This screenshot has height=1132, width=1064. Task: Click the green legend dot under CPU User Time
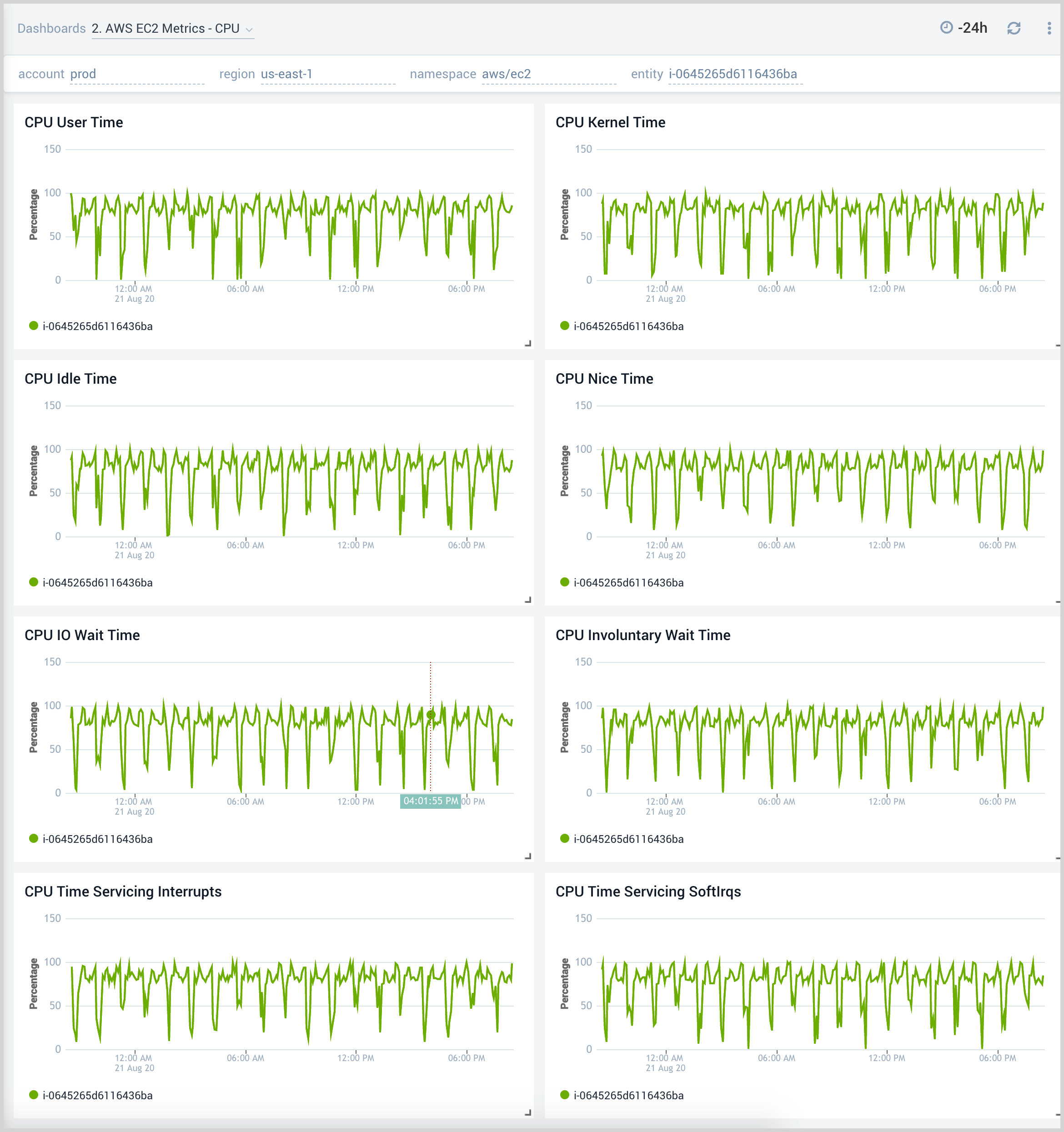34,326
